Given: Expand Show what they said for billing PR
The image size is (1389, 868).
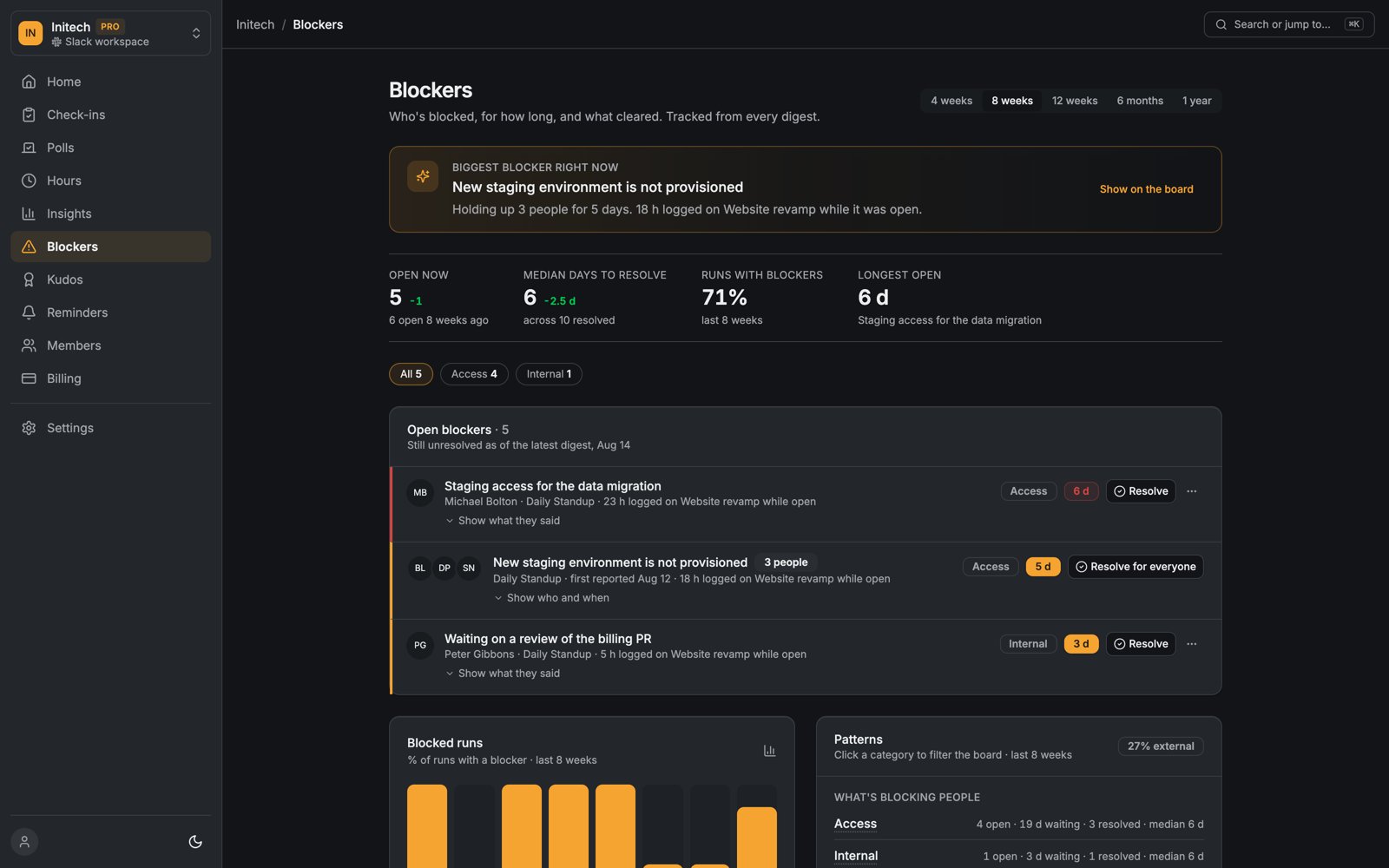Looking at the screenshot, I should [503, 674].
